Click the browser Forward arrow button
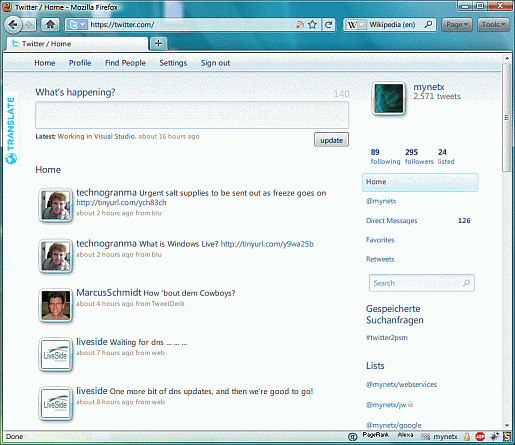 tap(29, 25)
